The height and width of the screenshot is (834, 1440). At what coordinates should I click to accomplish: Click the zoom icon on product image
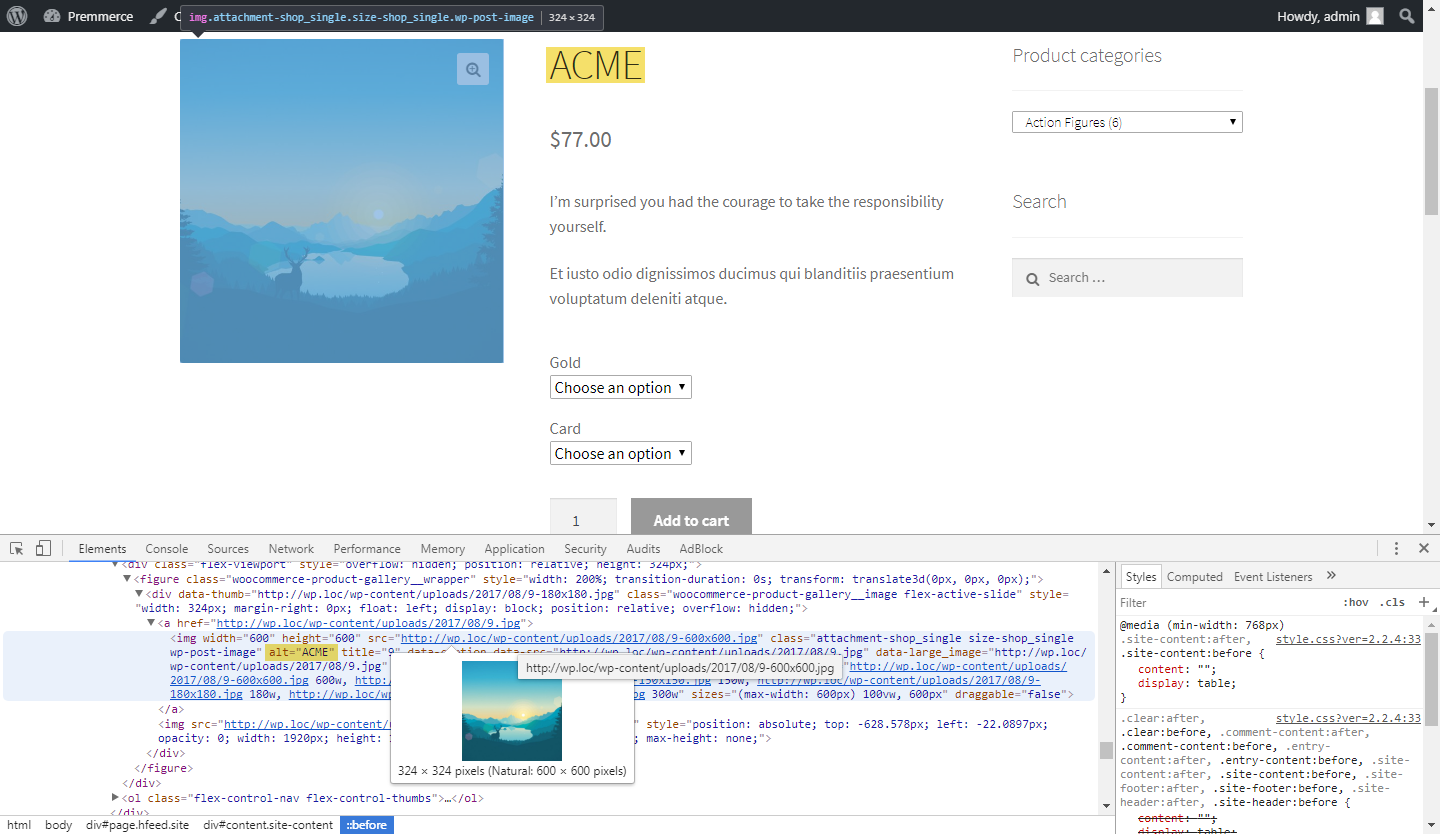(x=473, y=69)
